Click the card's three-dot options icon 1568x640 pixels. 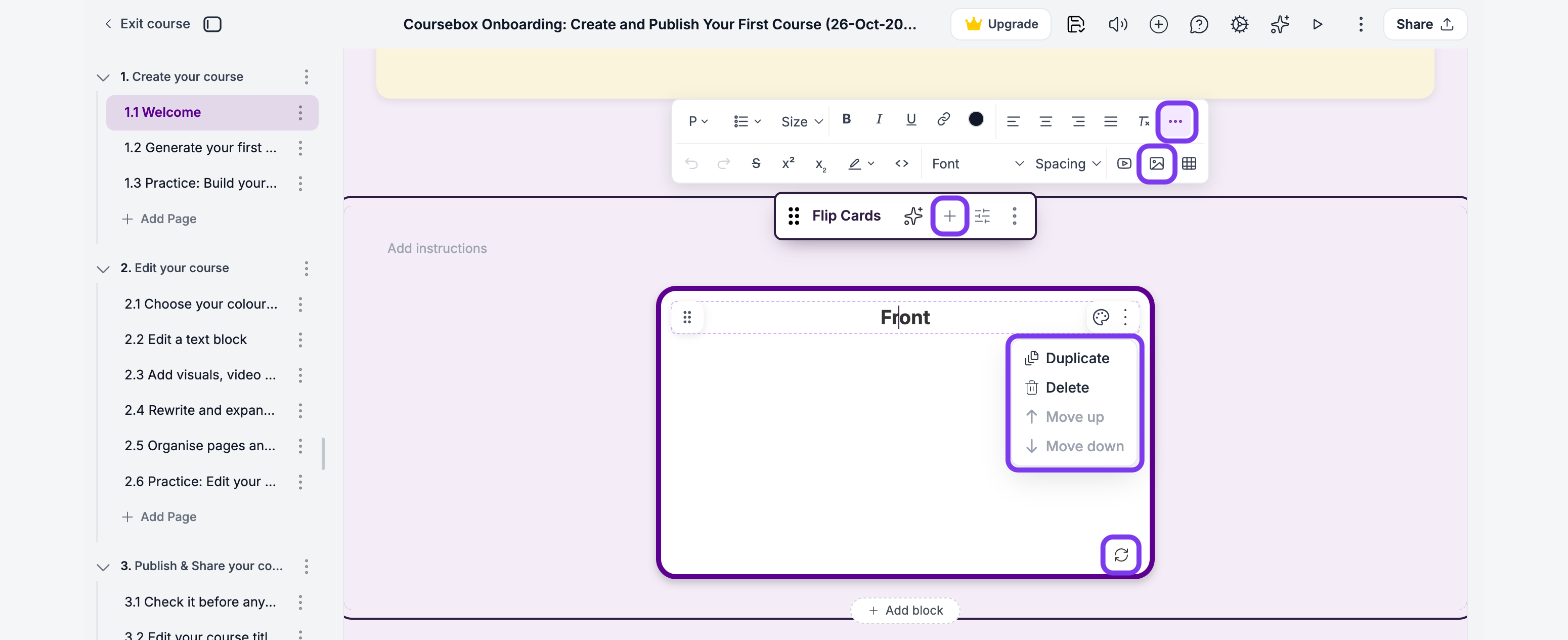[1126, 317]
